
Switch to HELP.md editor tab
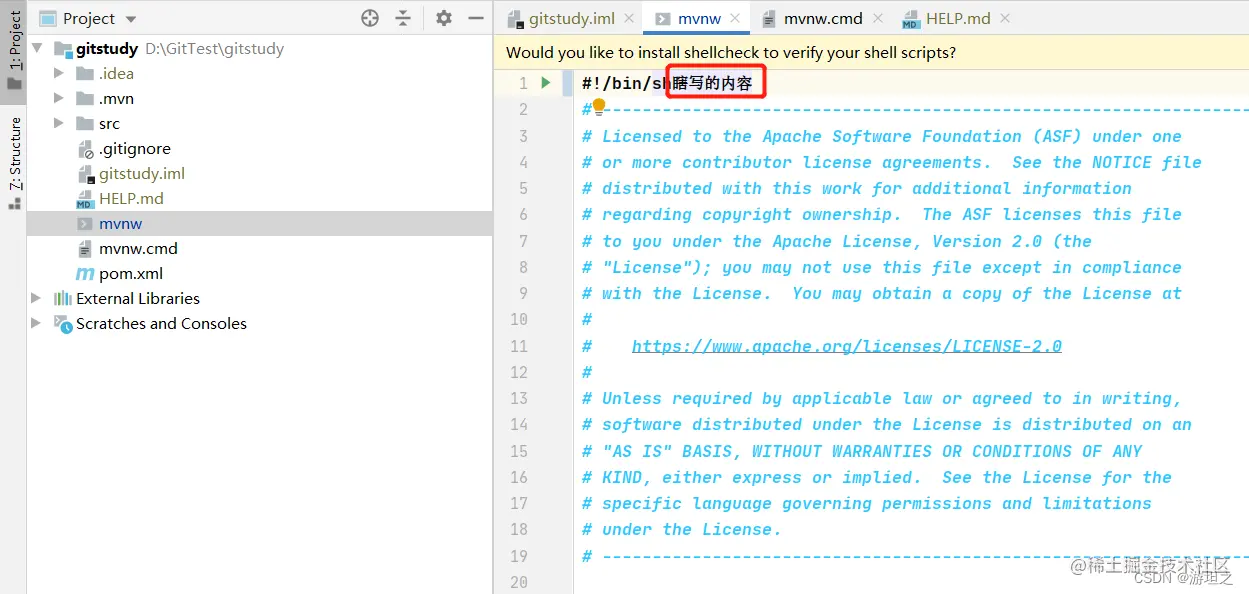958,18
